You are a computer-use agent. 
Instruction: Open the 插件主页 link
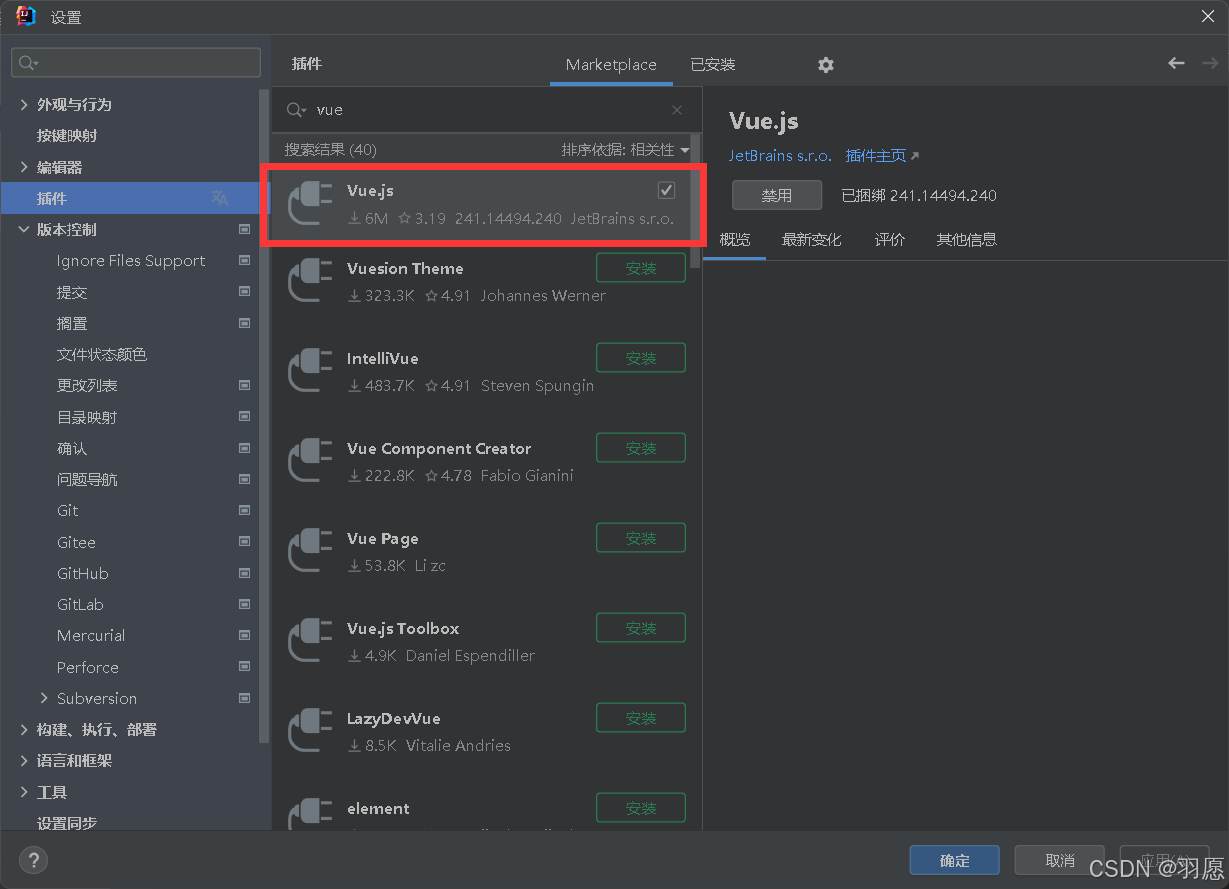pyautogui.click(x=882, y=156)
